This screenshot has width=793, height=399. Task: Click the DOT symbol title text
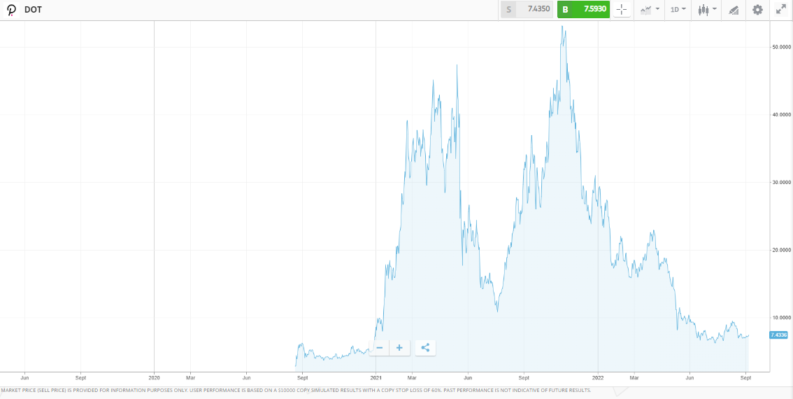coord(33,10)
